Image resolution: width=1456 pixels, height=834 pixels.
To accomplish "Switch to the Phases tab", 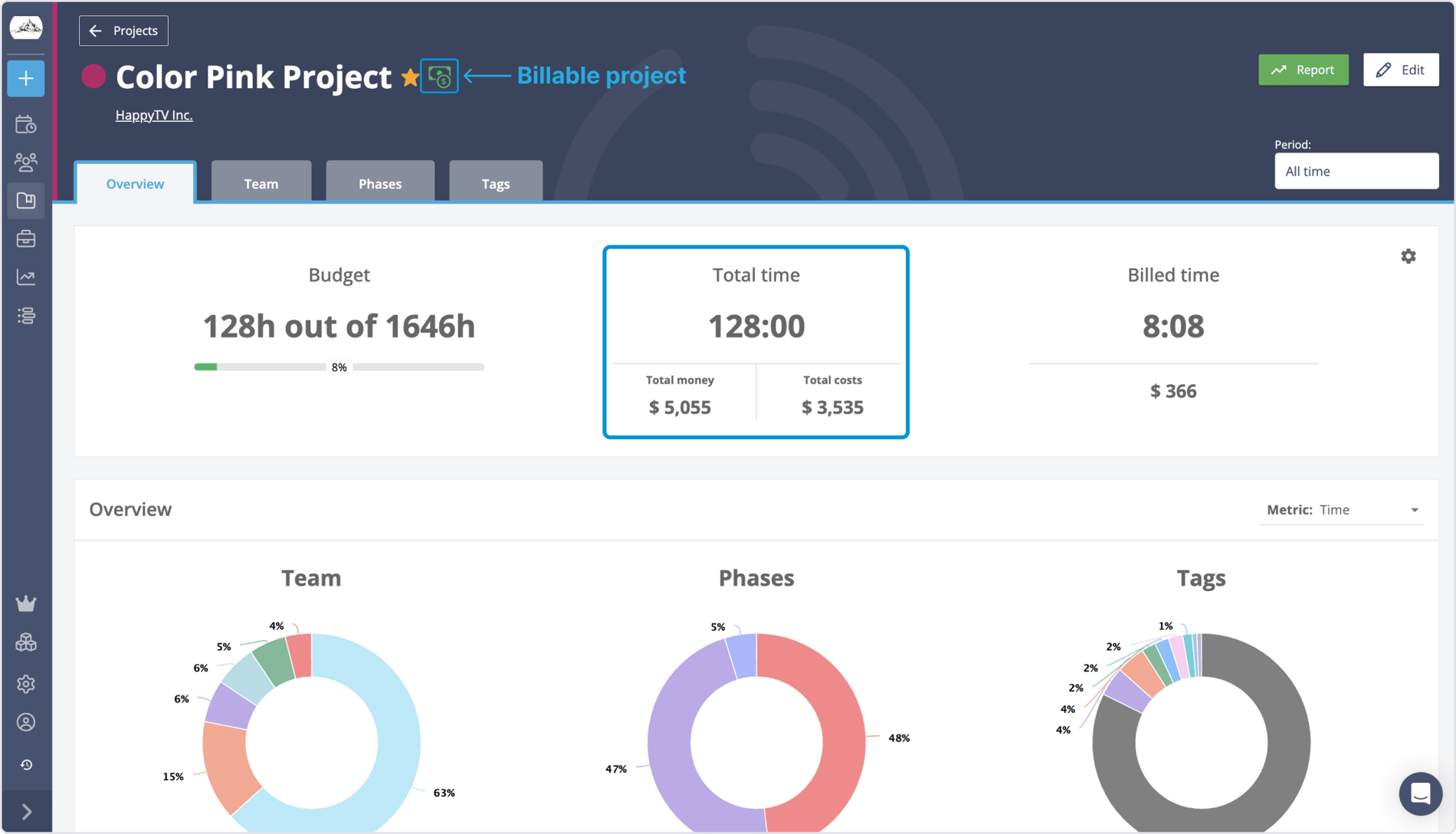I will [379, 184].
